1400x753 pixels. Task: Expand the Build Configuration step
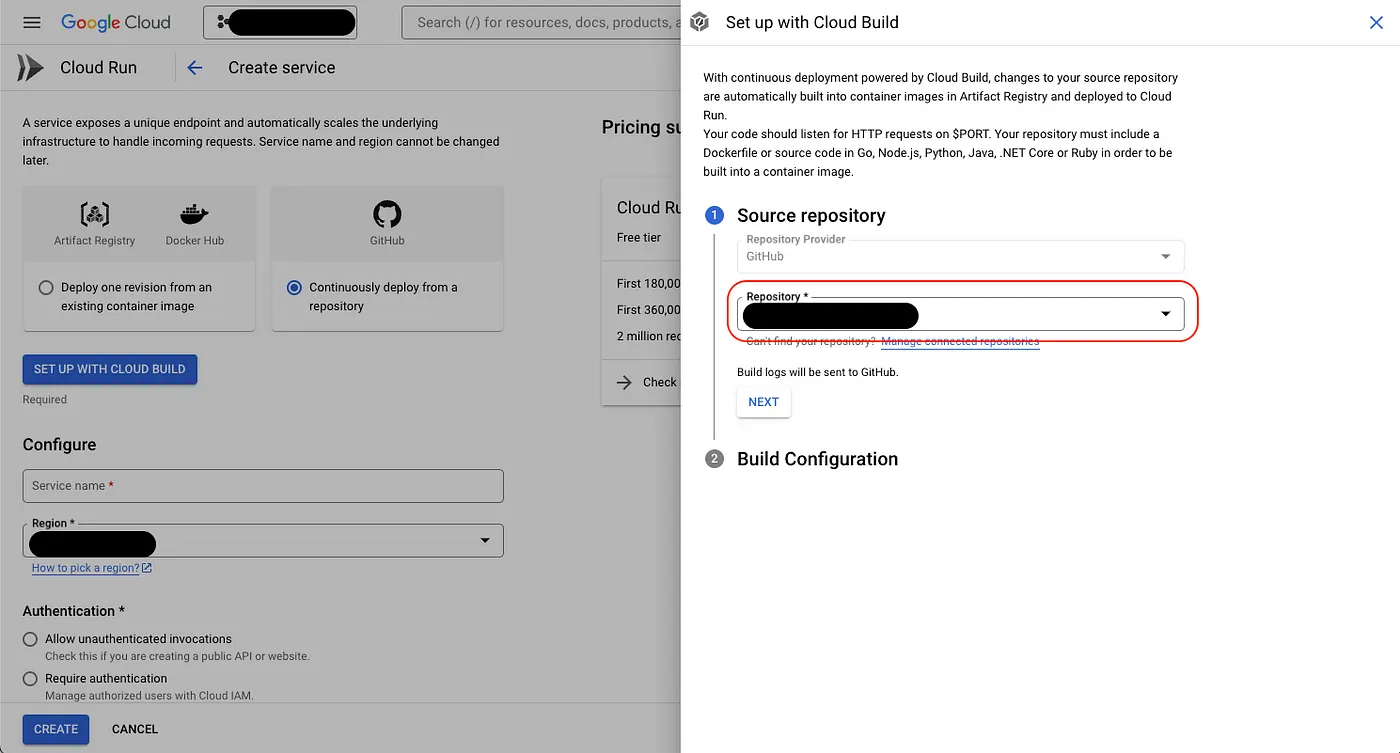(817, 459)
